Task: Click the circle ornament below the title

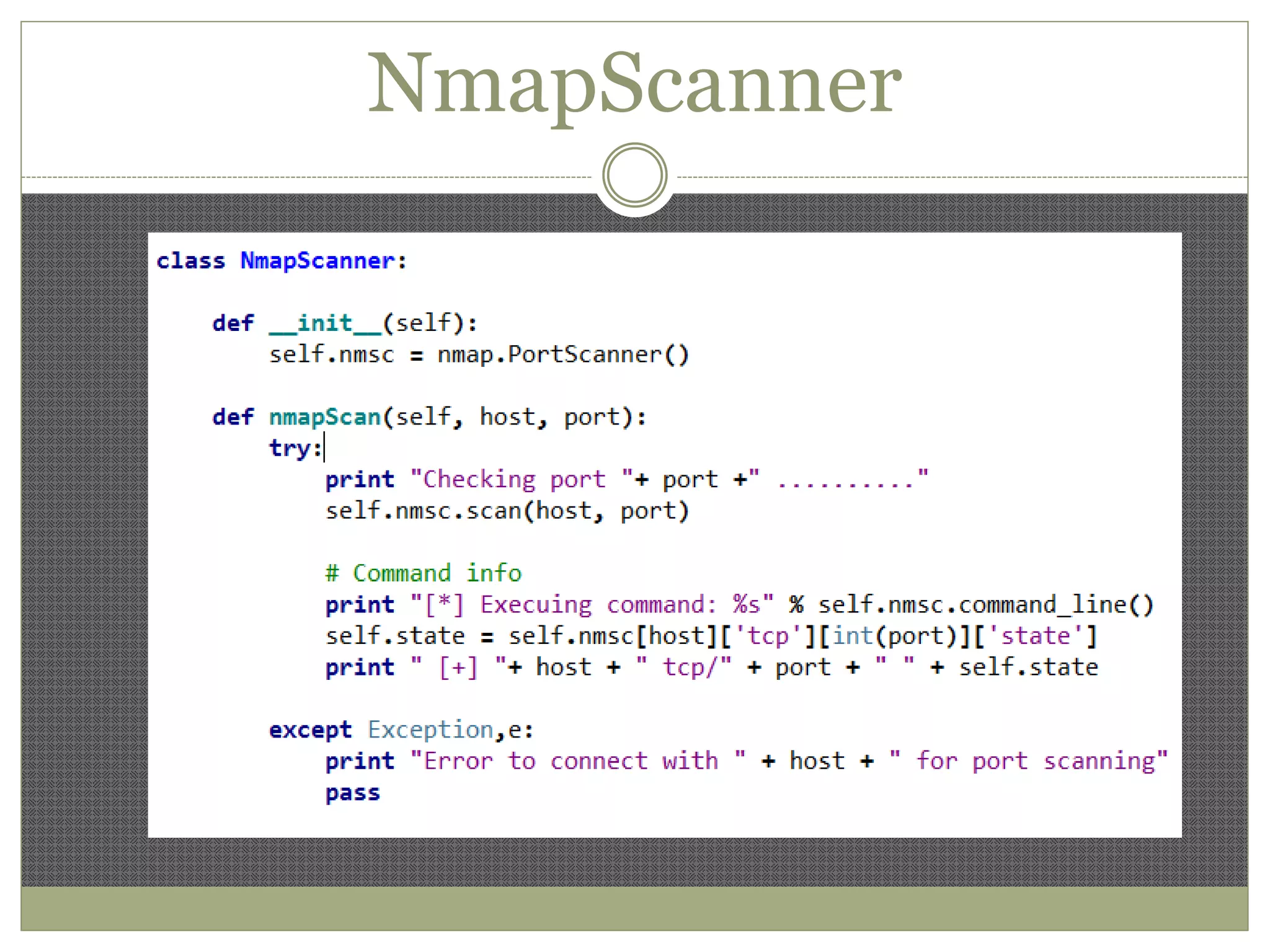Action: (634, 175)
